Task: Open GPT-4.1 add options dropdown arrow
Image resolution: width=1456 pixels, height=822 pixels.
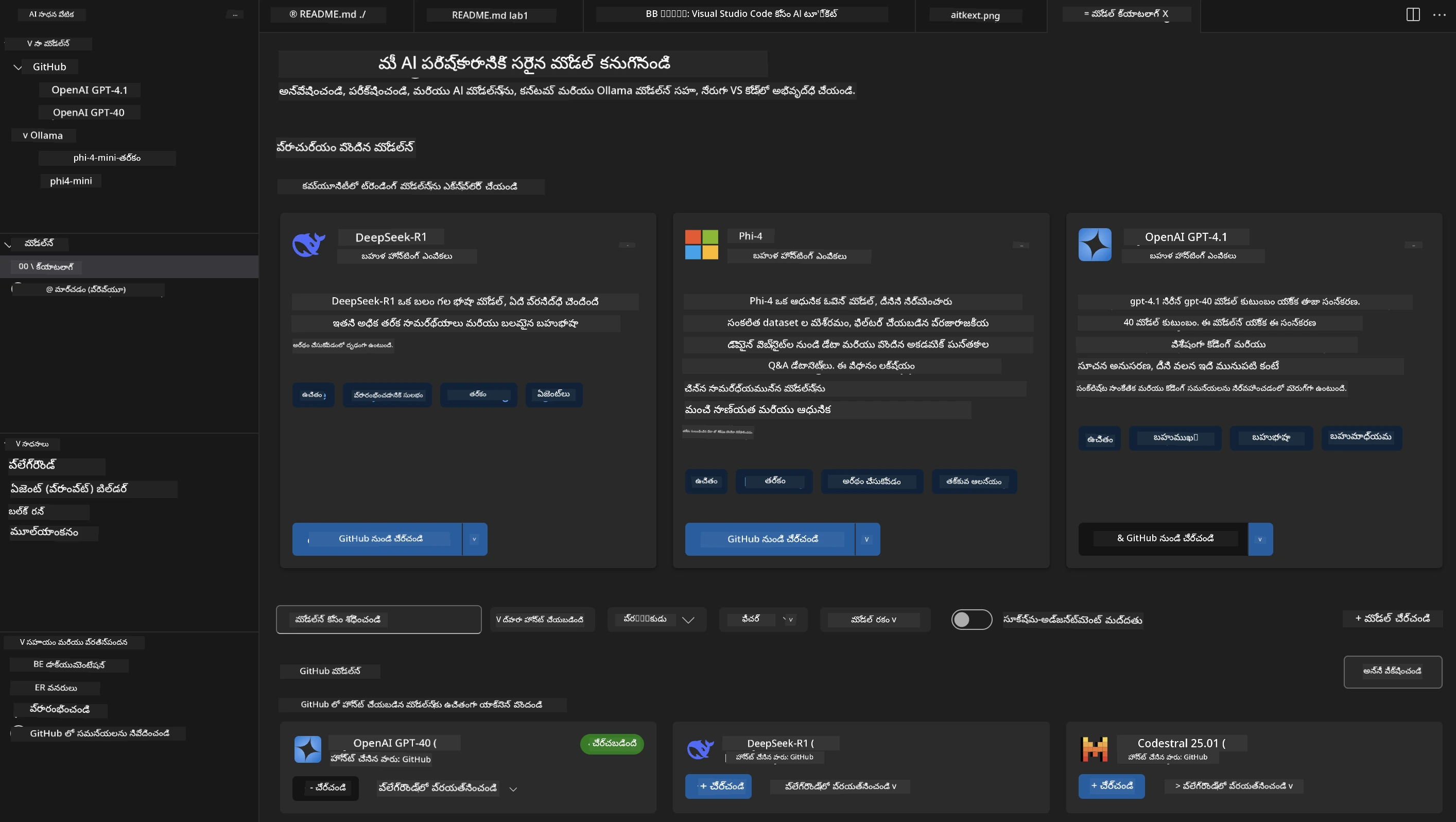Action: click(x=1260, y=539)
